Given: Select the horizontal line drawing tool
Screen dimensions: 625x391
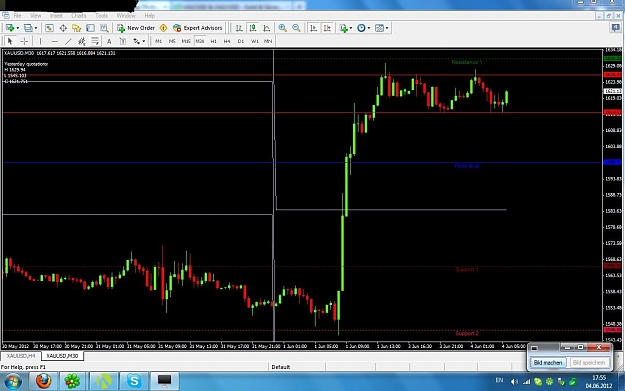Looking at the screenshot, I should (55, 41).
